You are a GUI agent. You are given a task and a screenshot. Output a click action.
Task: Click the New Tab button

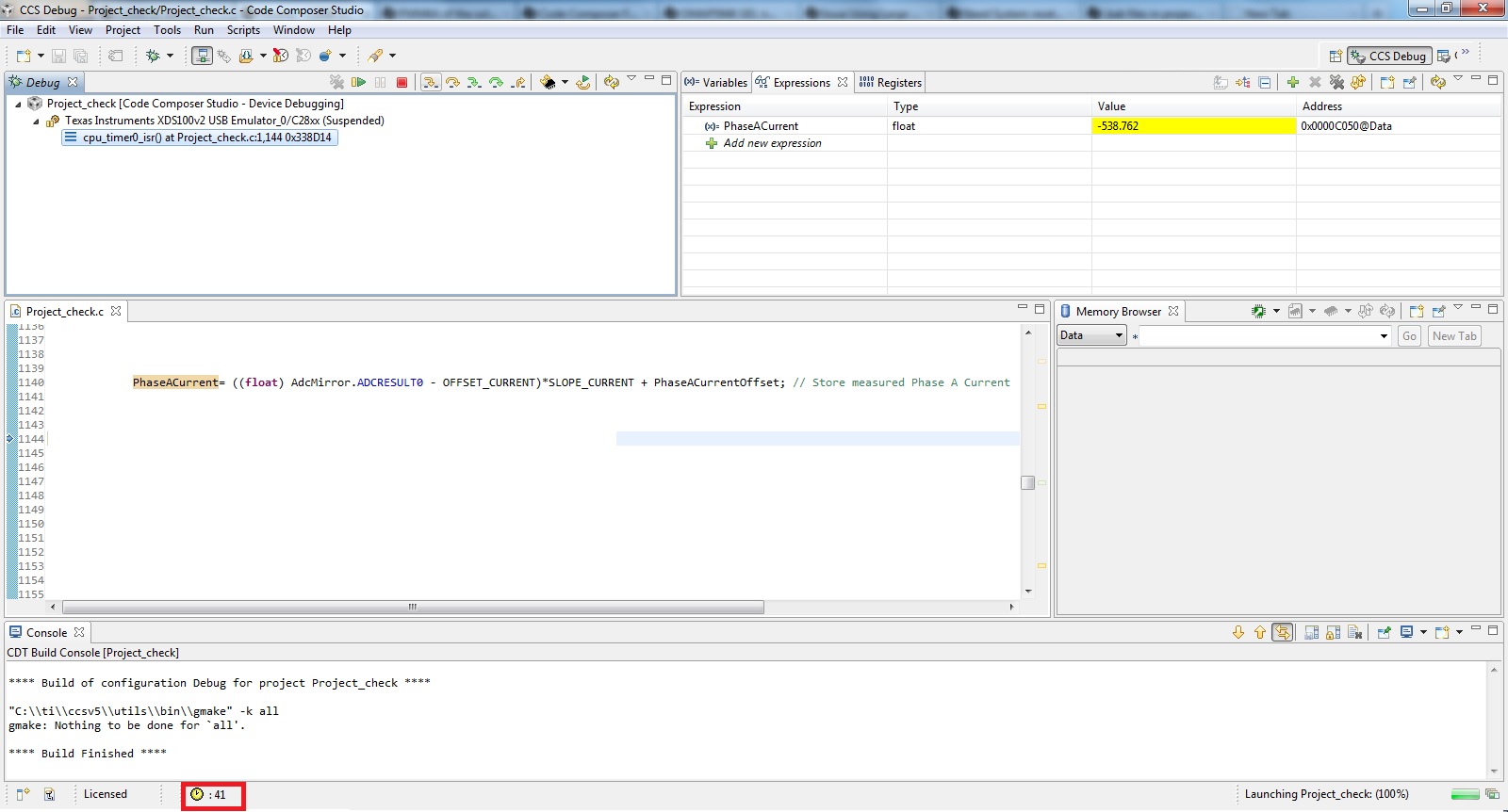coord(1454,336)
